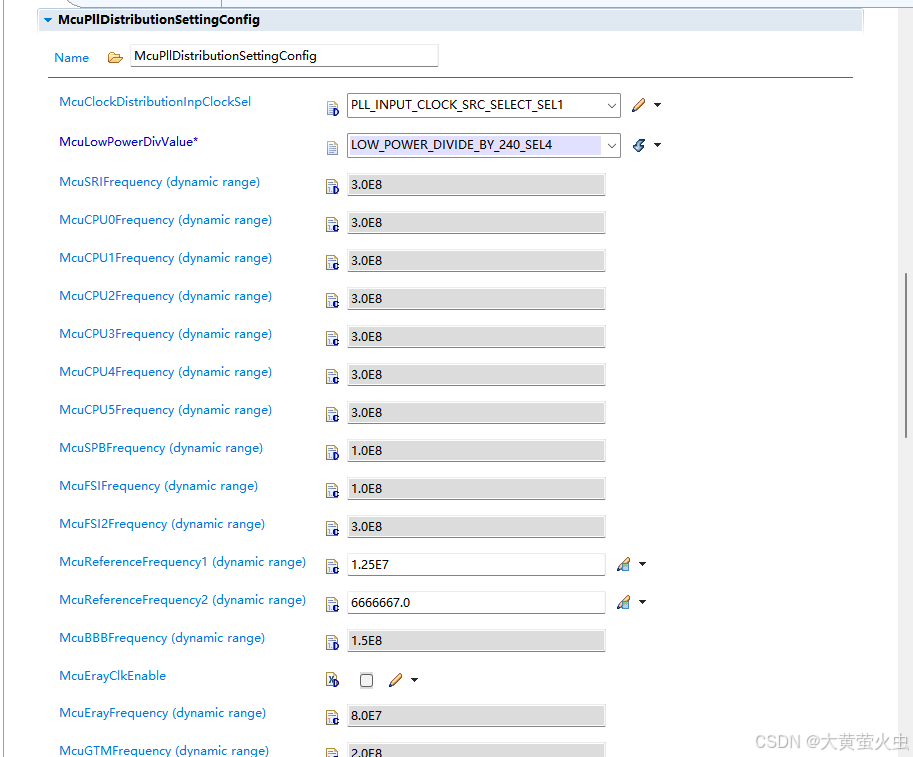The height and width of the screenshot is (757, 913).
Task: Edit the Name field McuPllDistributionSettingConfig
Action: (x=284, y=56)
